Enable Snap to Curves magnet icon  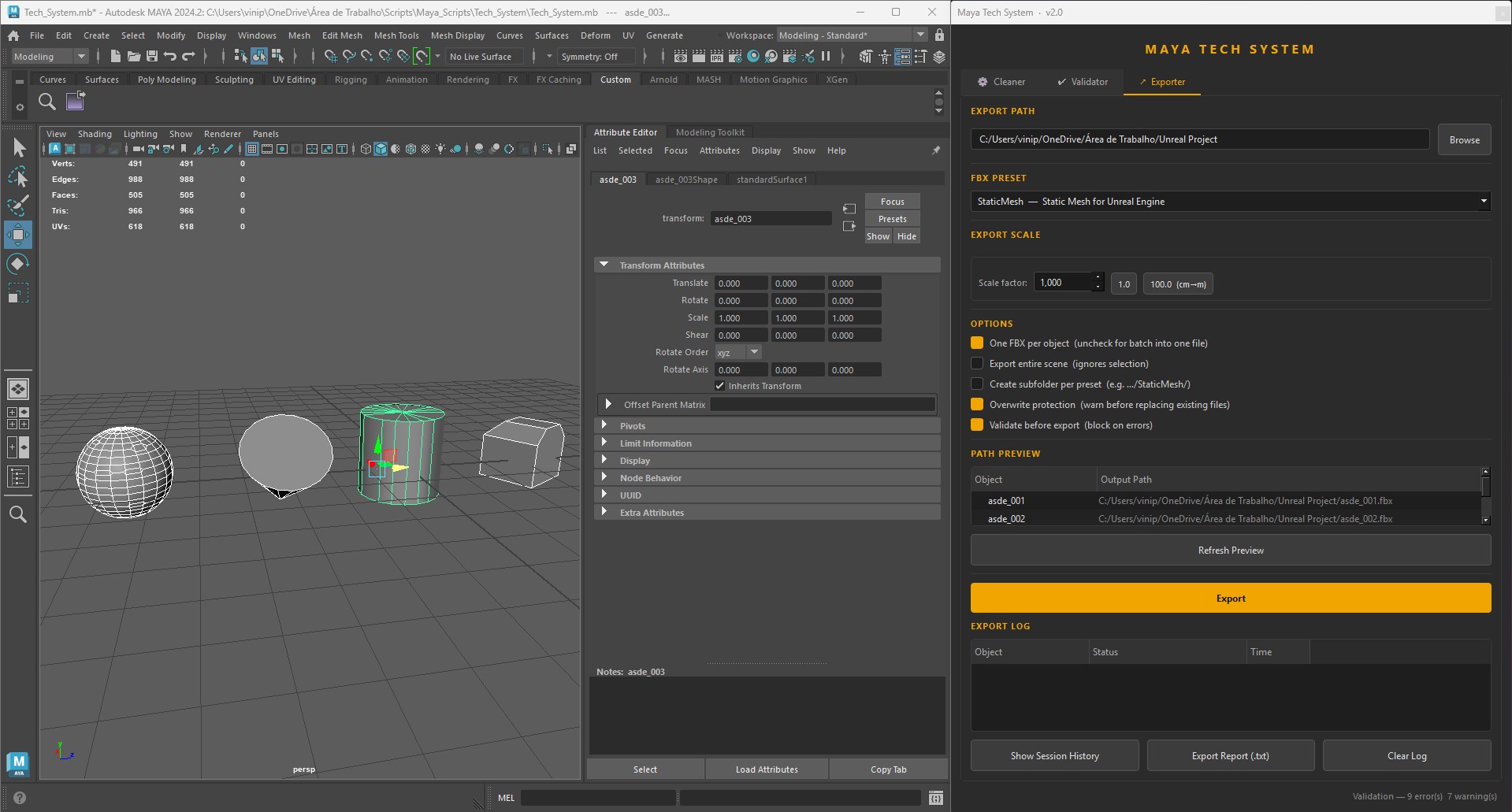(349, 57)
